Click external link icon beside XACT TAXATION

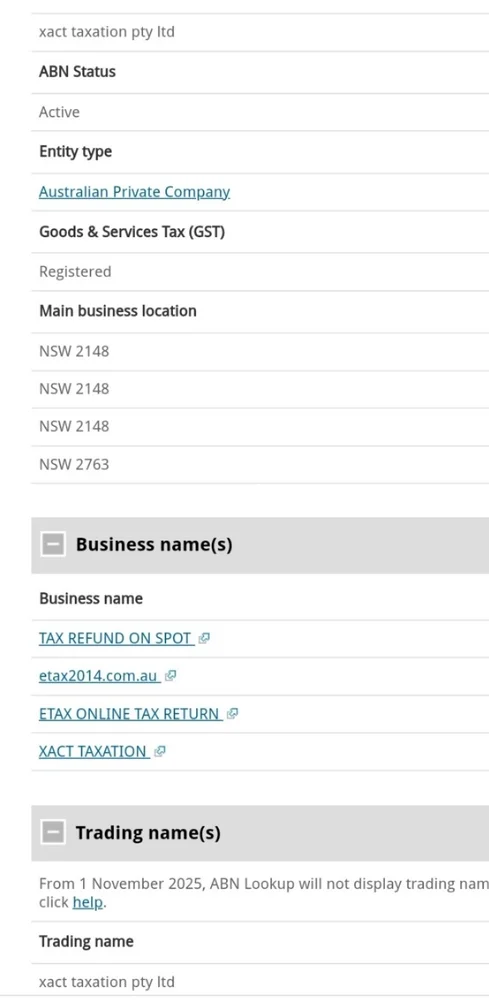159,752
